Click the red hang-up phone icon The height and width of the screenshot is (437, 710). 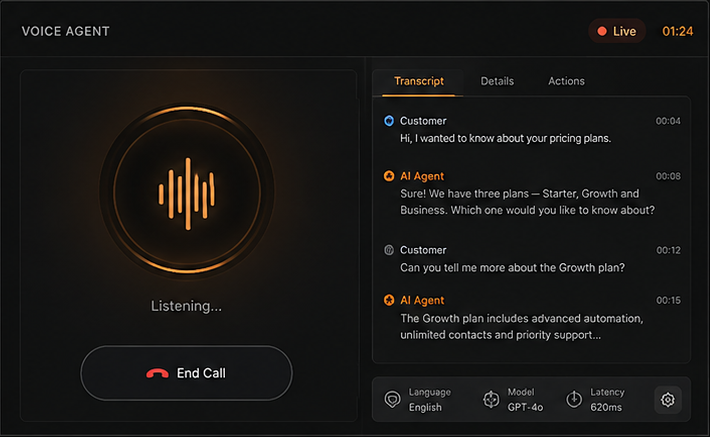tap(157, 374)
